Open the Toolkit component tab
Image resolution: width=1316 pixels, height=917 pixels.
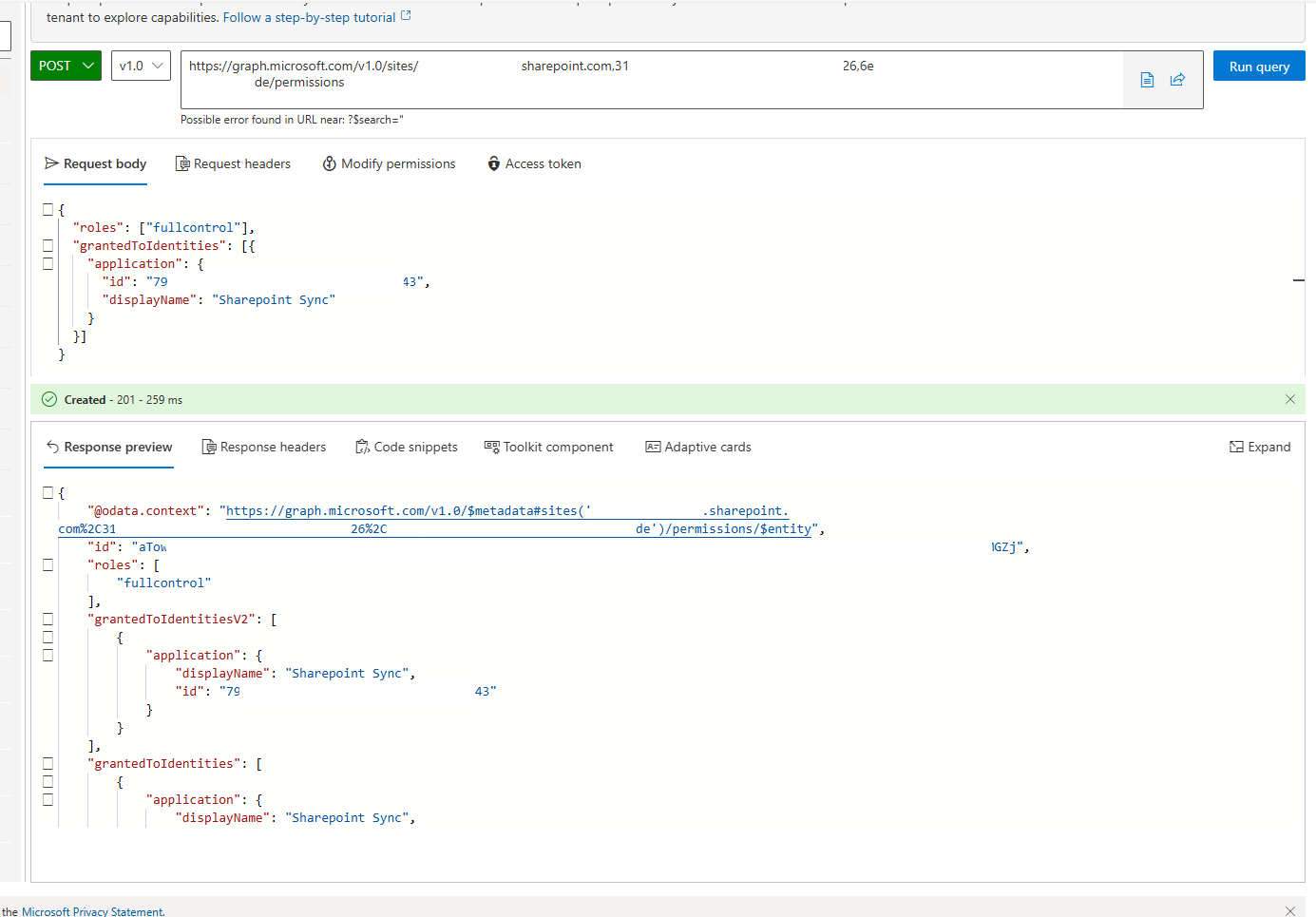click(548, 447)
